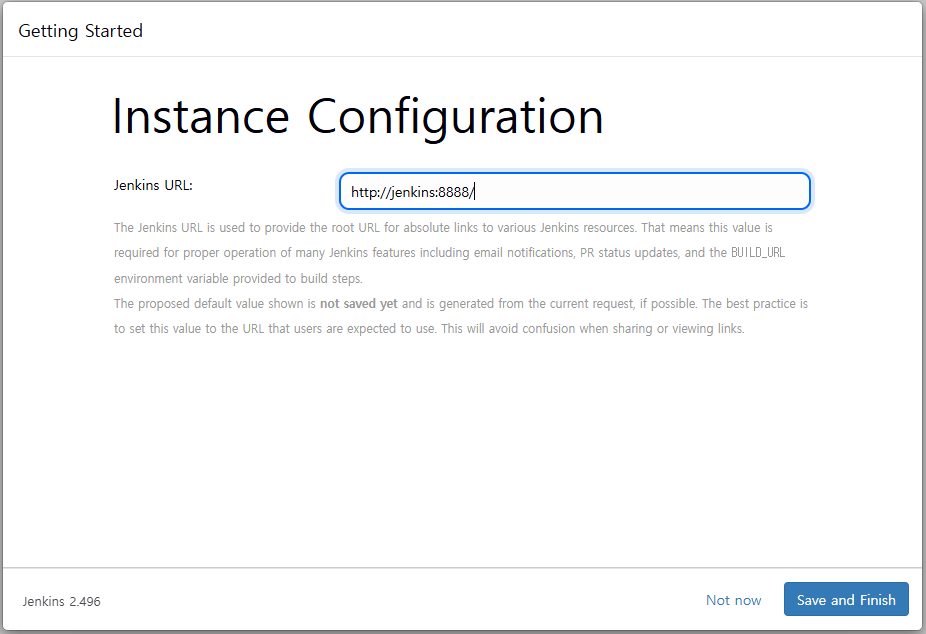Click Save and Finish button
926x634 pixels.
click(x=846, y=600)
